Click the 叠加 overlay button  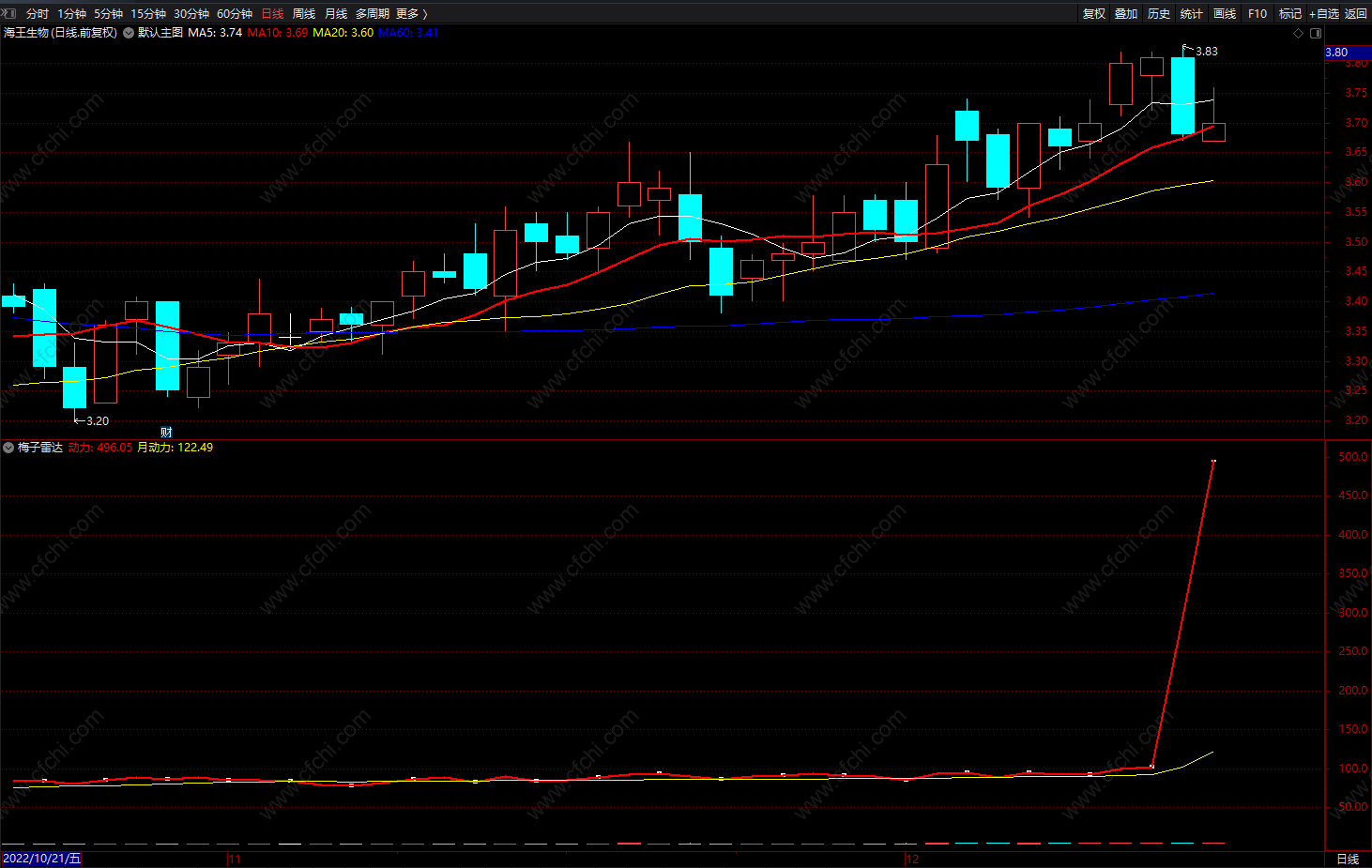pos(1126,14)
